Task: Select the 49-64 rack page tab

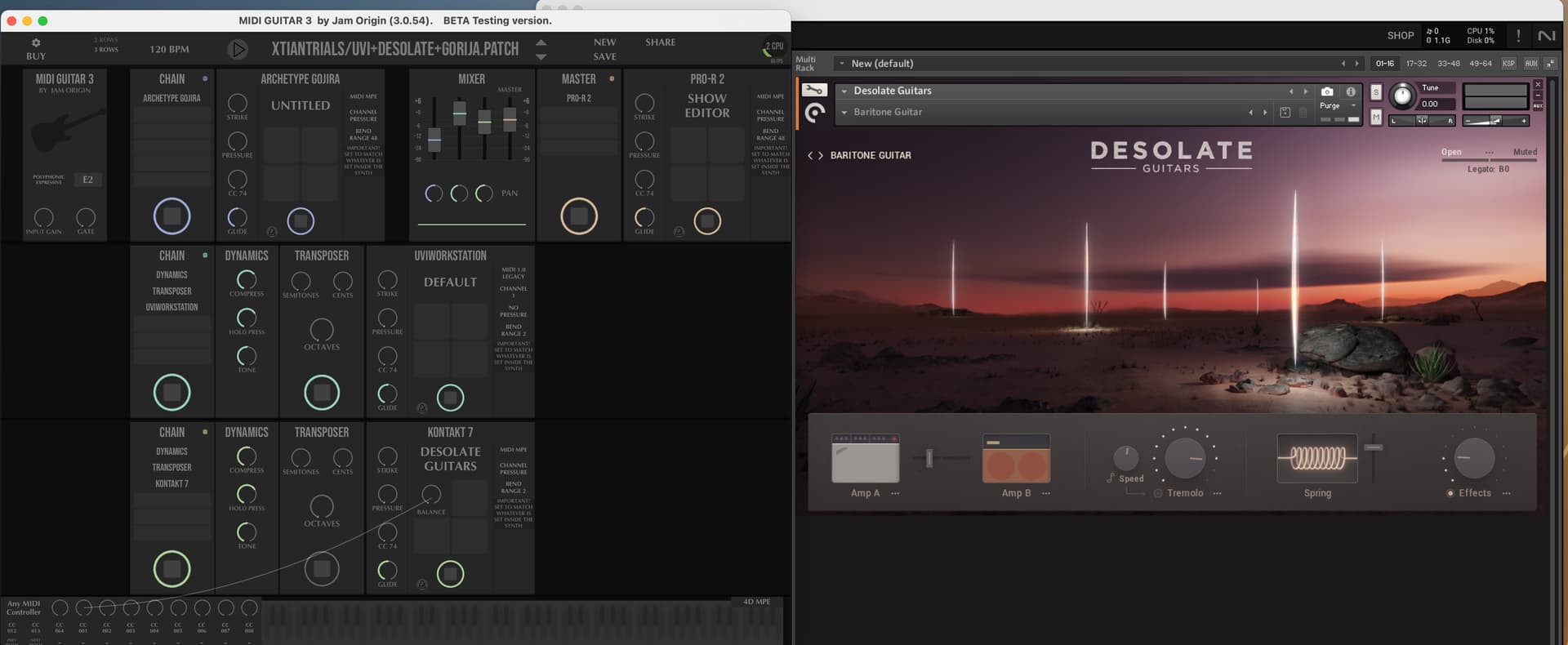Action: pos(1481,63)
